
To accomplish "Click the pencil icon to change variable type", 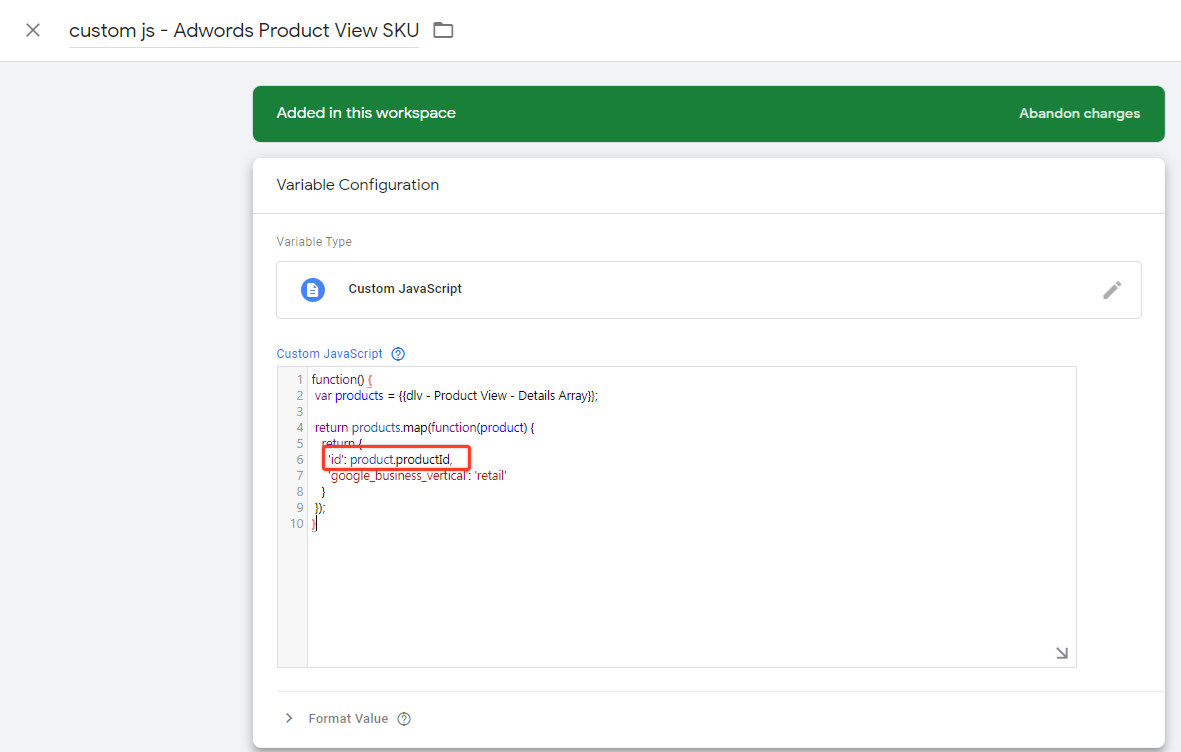I will tap(1112, 290).
